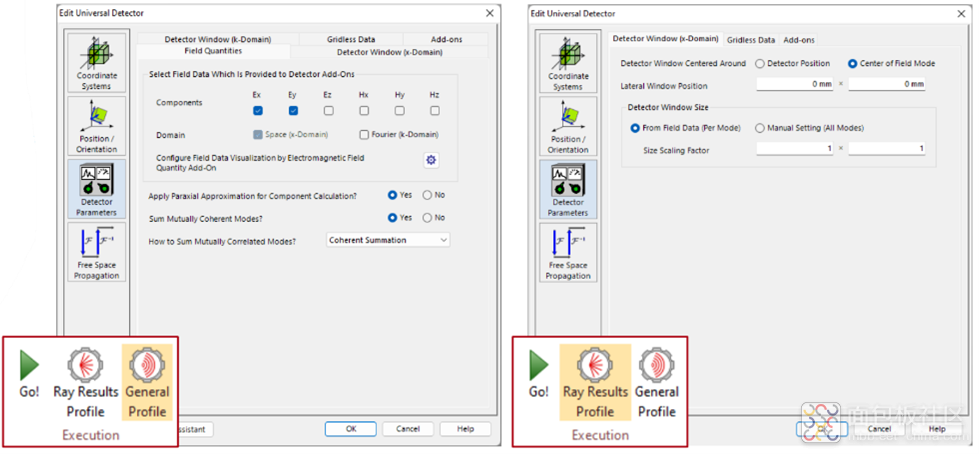This screenshot has width=979, height=454.
Task: Switch to Field Quantities tab
Action: (214, 51)
